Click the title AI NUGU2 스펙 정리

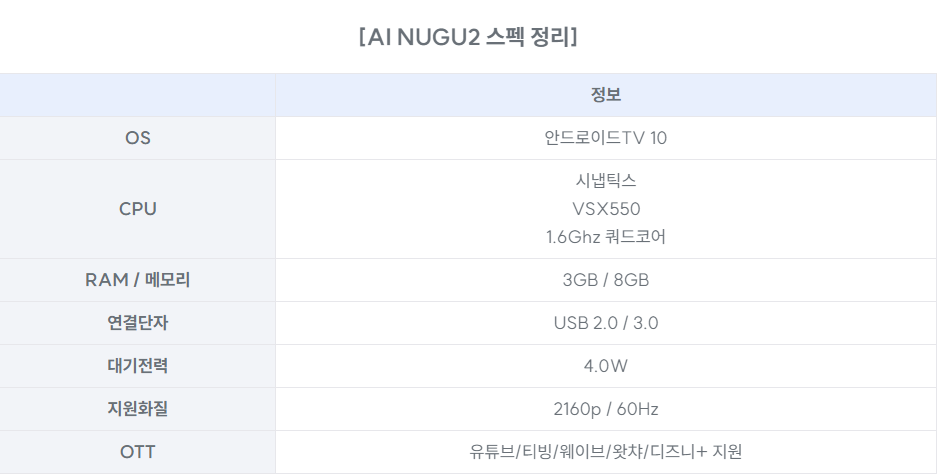468,38
